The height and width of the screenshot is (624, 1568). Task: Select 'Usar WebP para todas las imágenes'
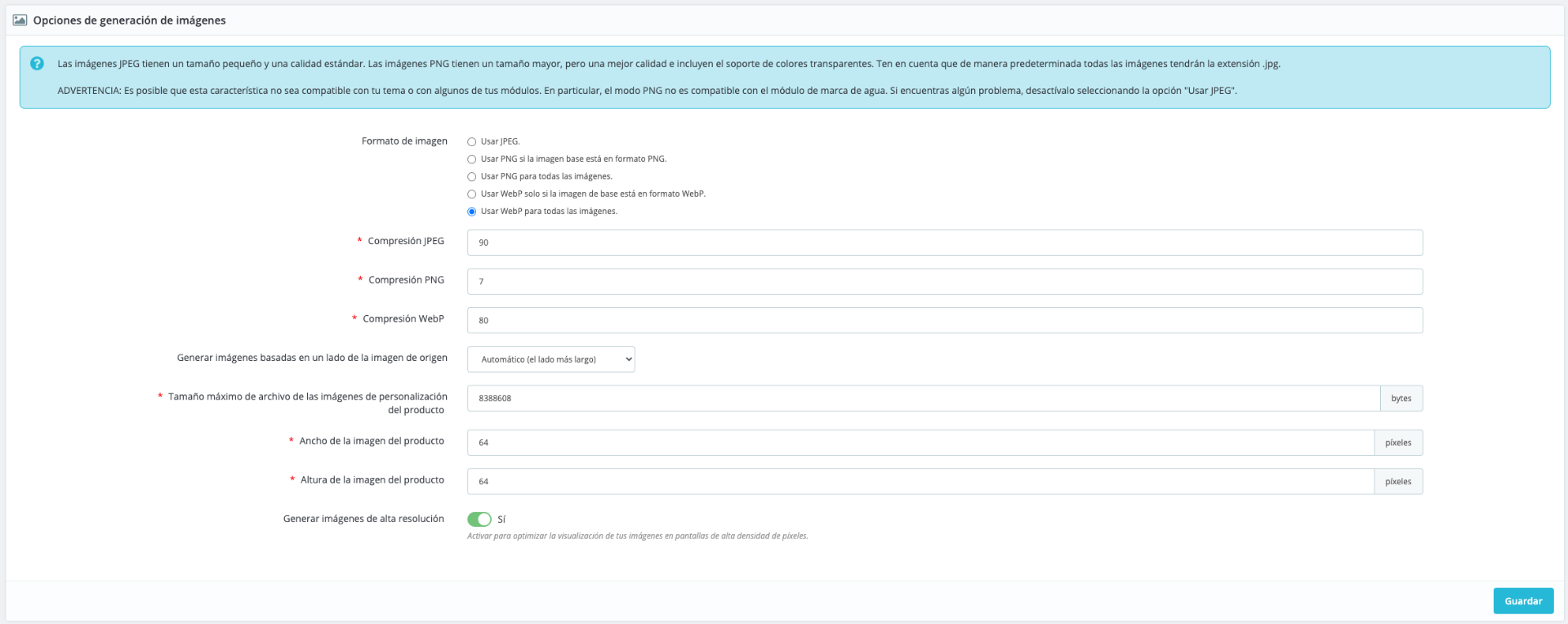[x=471, y=212]
